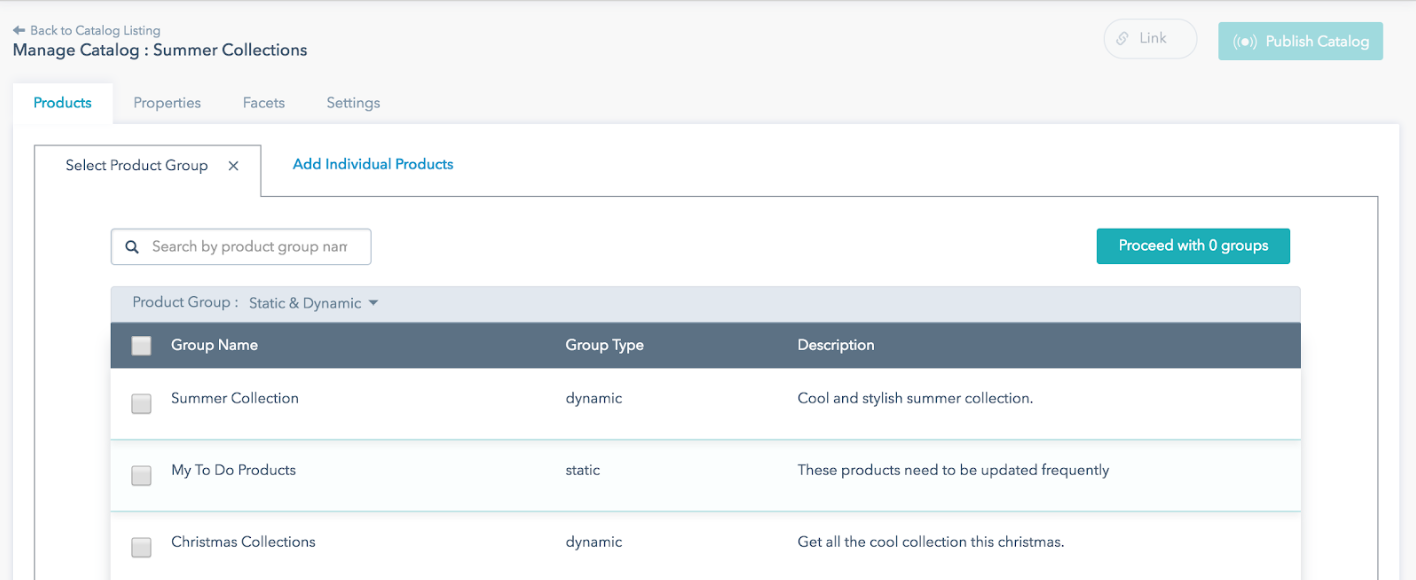Click Proceed with 0 groups button
The height and width of the screenshot is (580, 1416).
coord(1193,246)
